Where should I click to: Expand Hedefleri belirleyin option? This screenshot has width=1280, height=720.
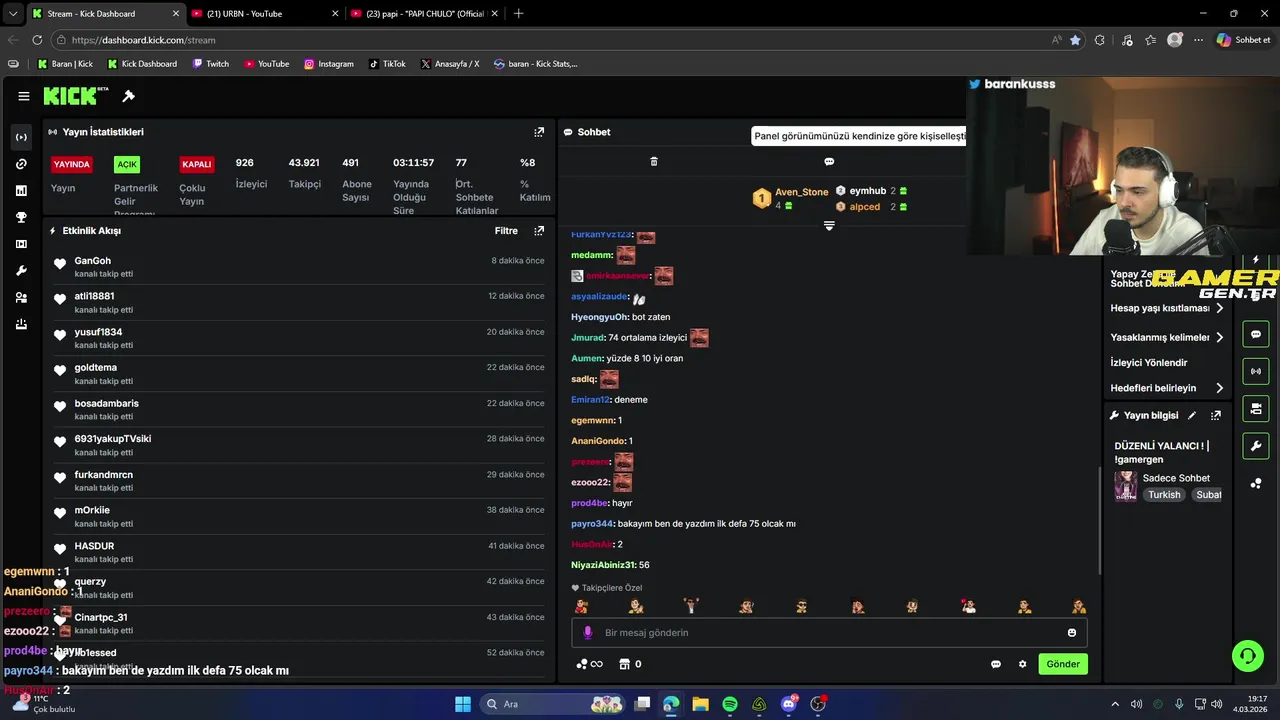(x=1167, y=388)
